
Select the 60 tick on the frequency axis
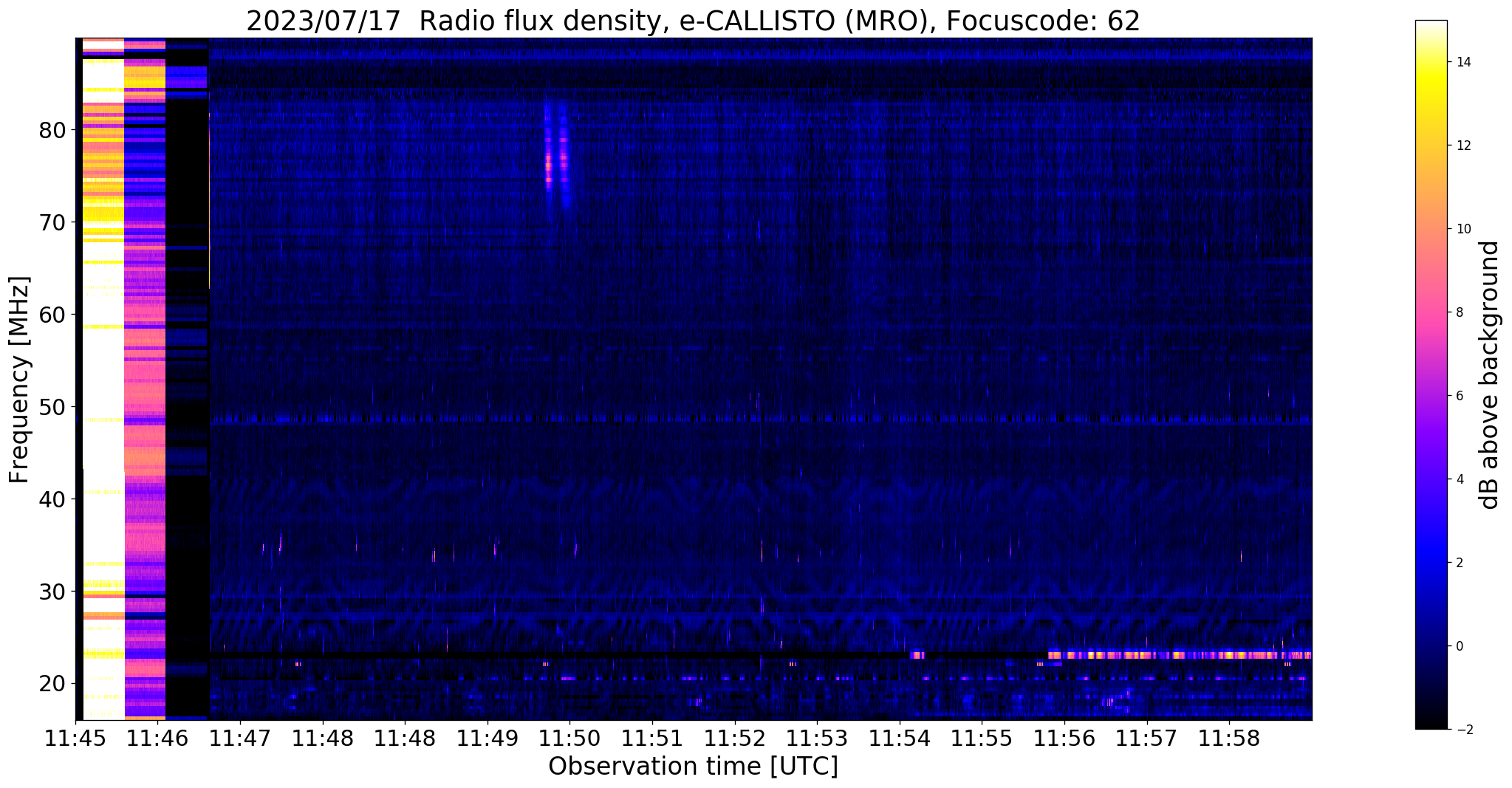coord(53,315)
